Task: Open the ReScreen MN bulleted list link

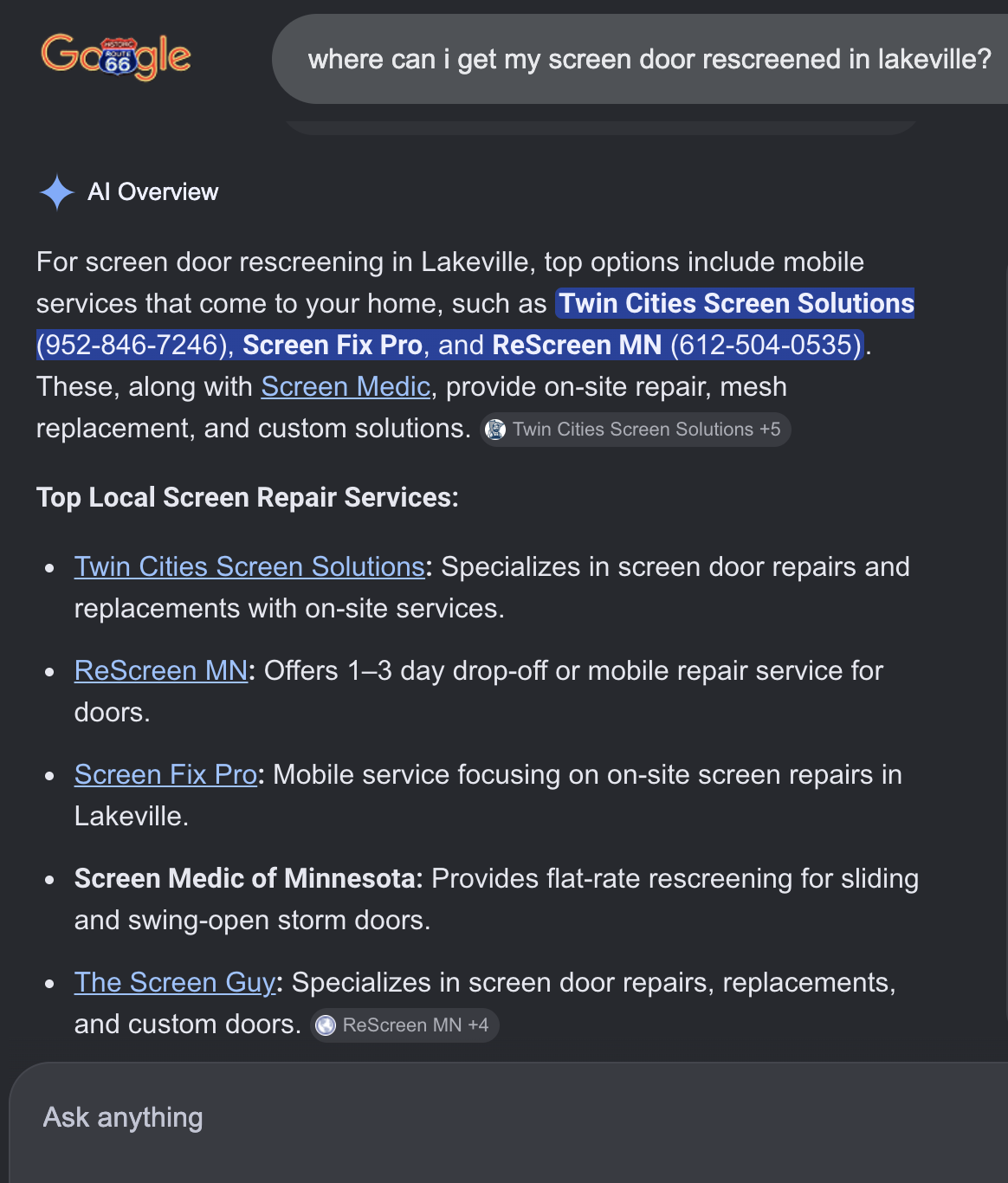Action: tap(161, 670)
